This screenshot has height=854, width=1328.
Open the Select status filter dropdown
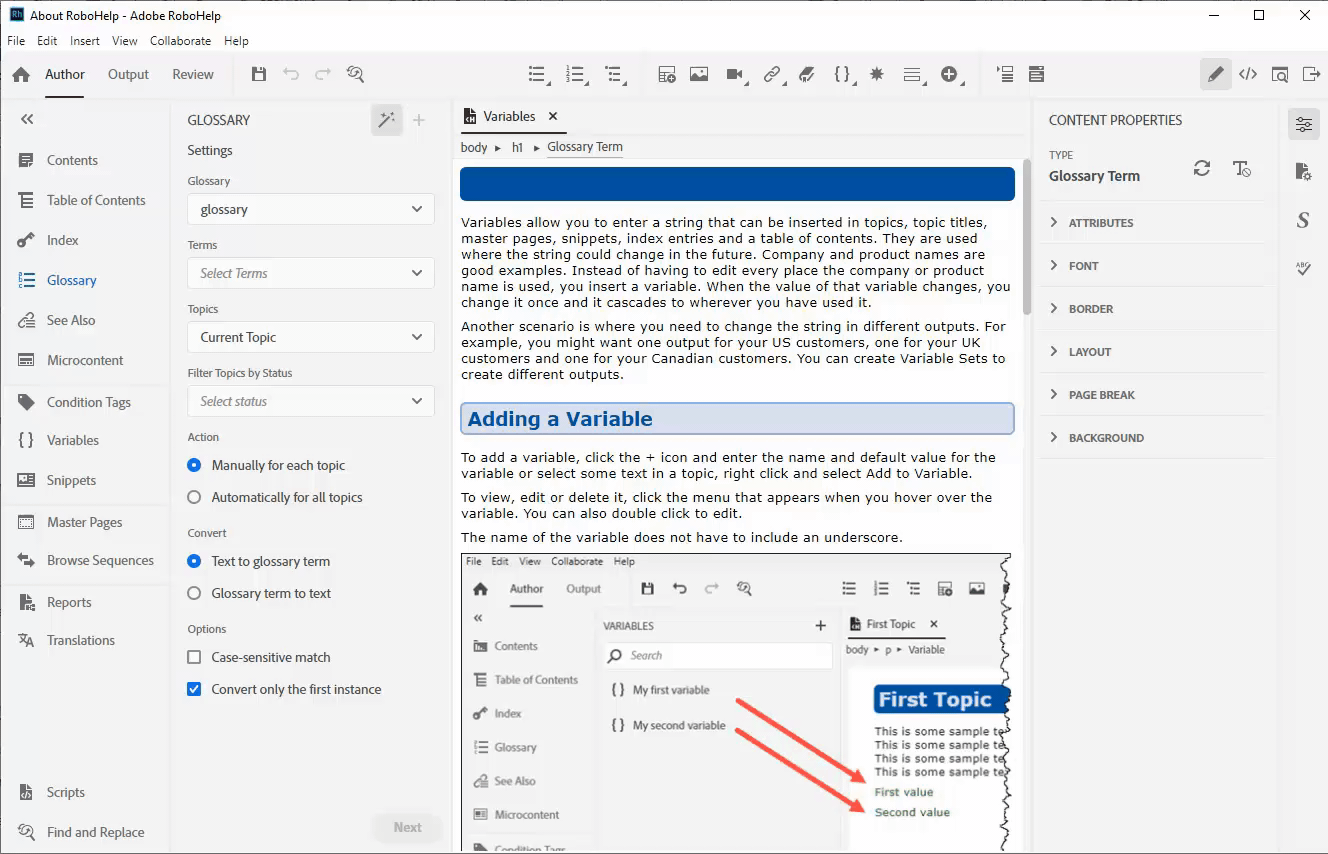tap(311, 401)
